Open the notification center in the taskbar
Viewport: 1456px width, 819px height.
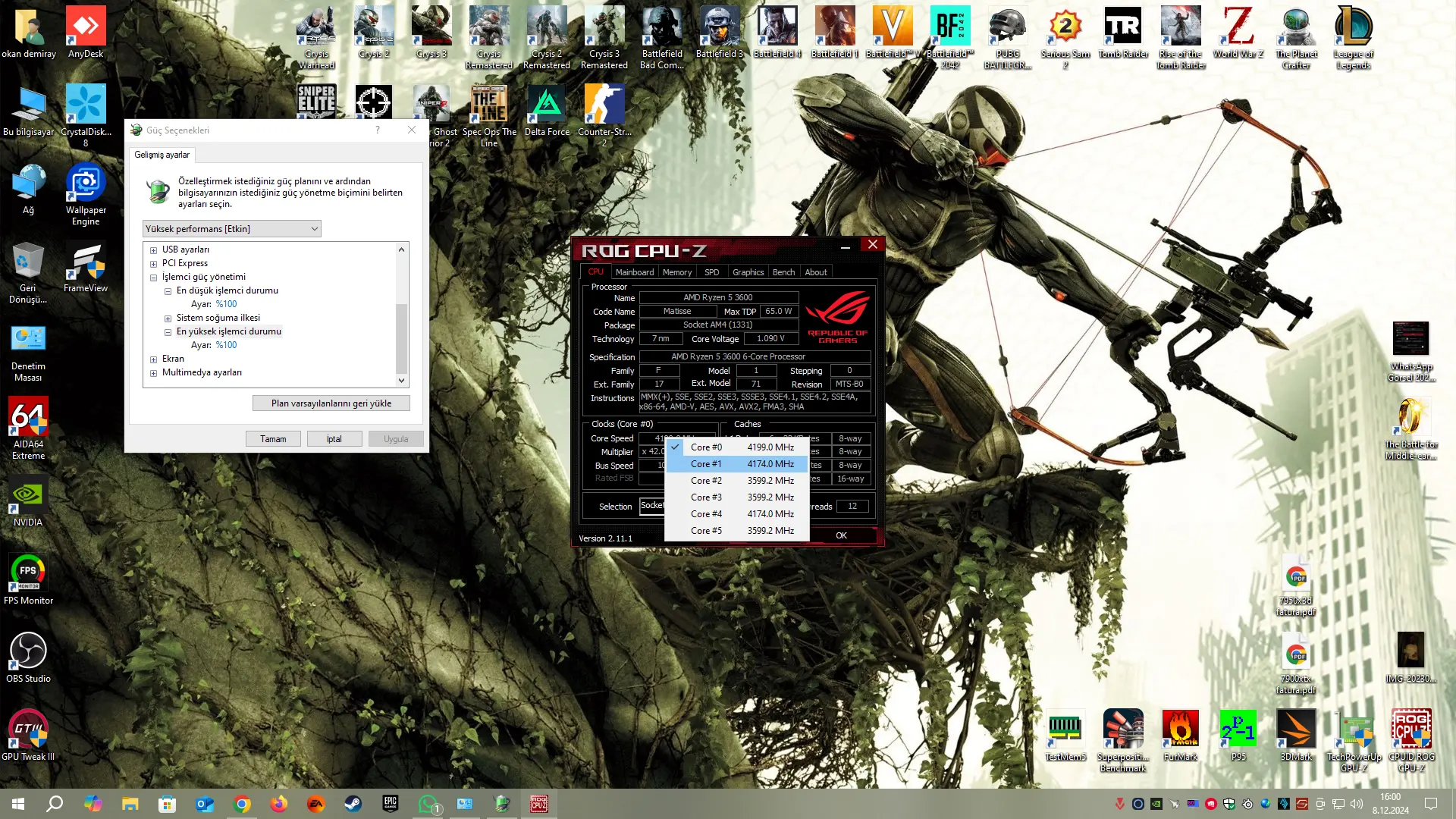1431,804
